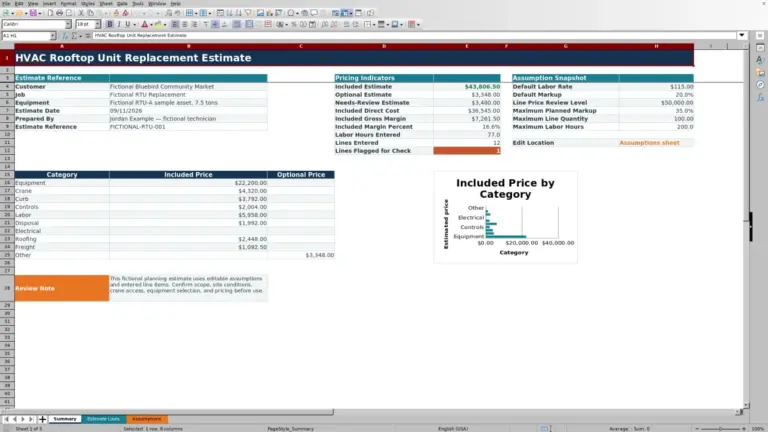Viewport: 768px width, 432px height.
Task: Open the Name Box dropdown arrow
Action: click(x=52, y=35)
